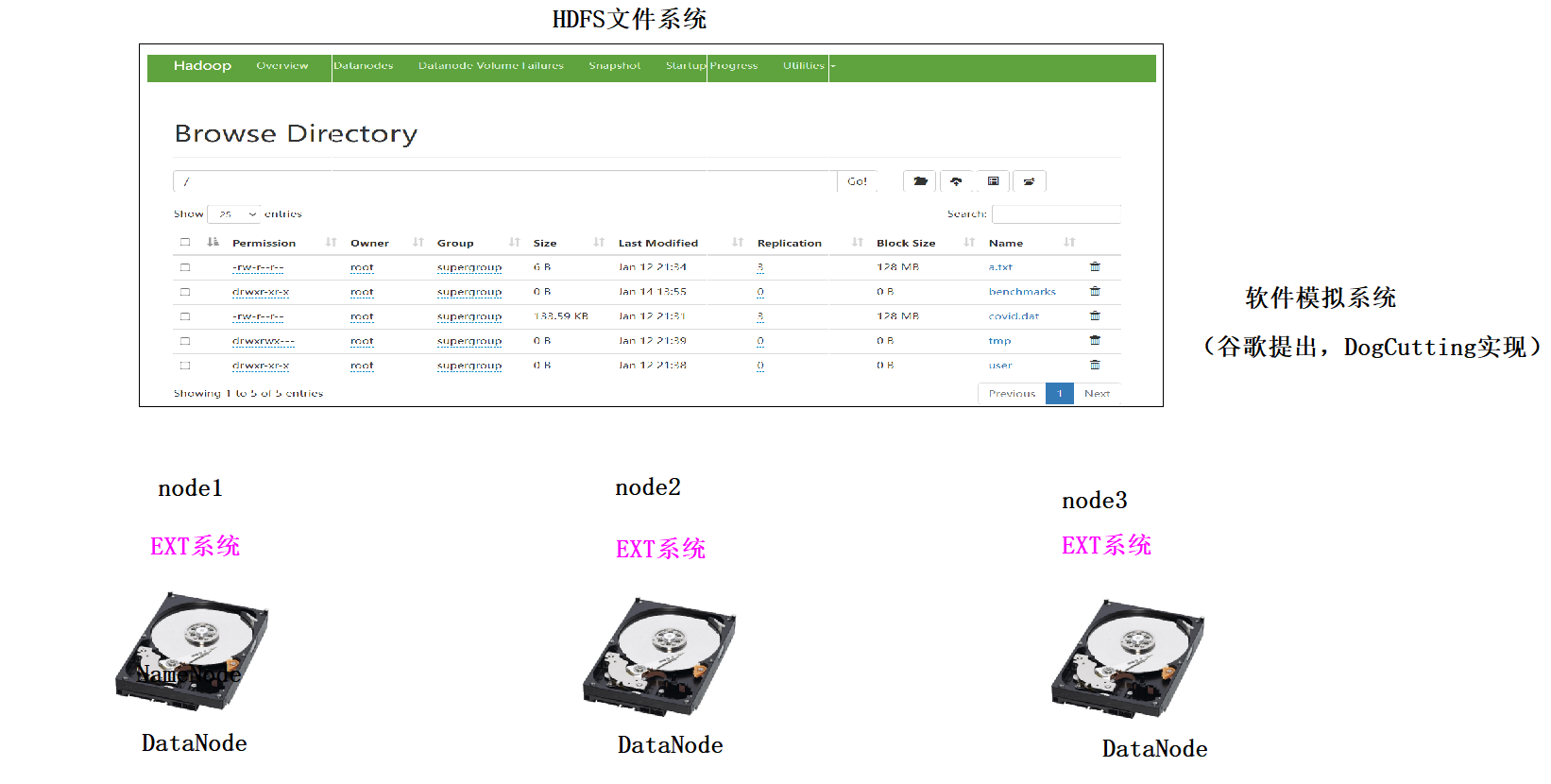
Task: Click the node2 label text
Action: click(x=648, y=487)
